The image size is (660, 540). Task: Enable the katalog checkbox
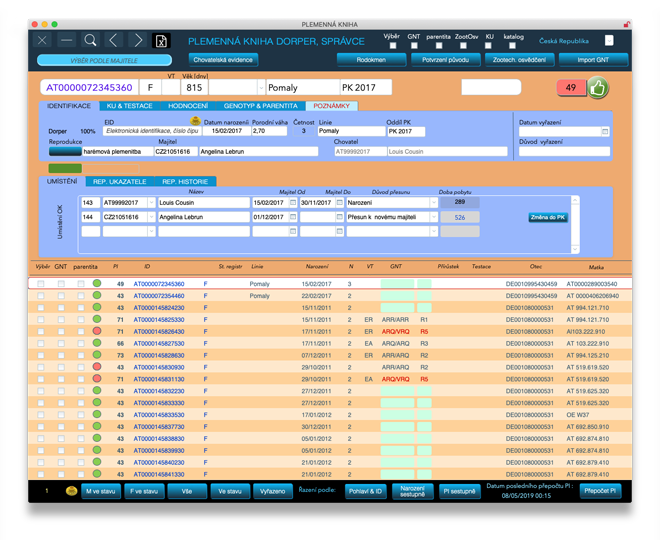[512, 45]
